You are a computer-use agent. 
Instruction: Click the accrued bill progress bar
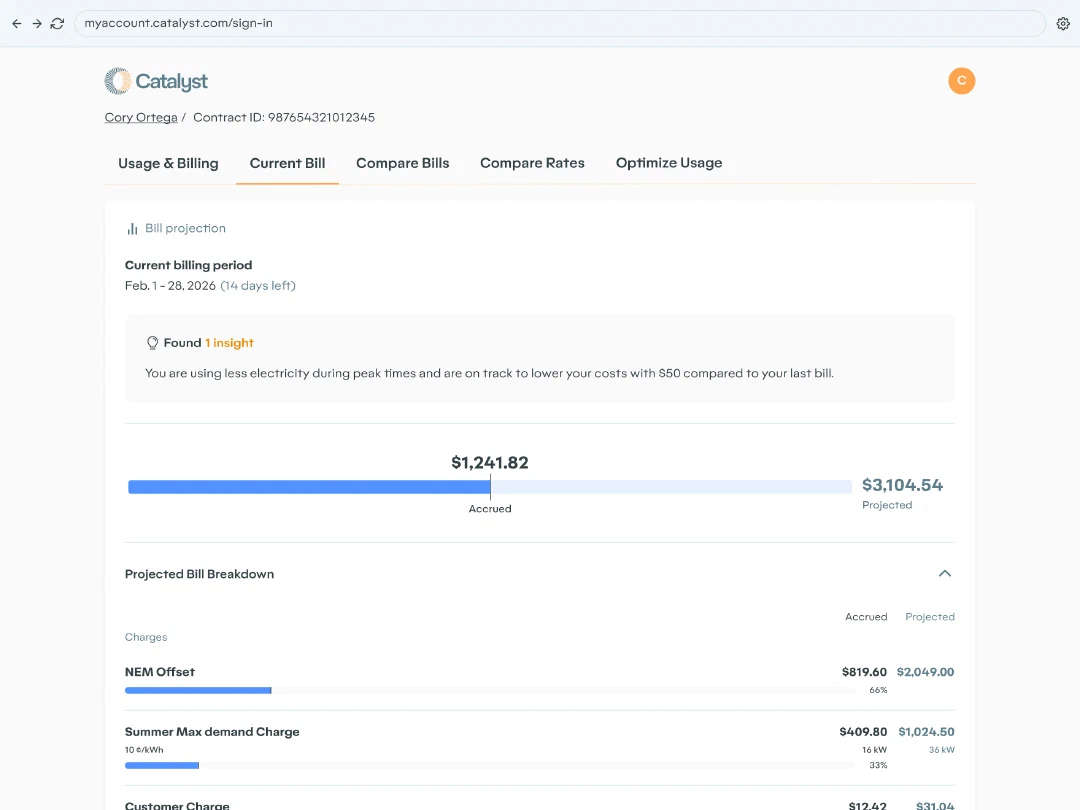pyautogui.click(x=490, y=487)
